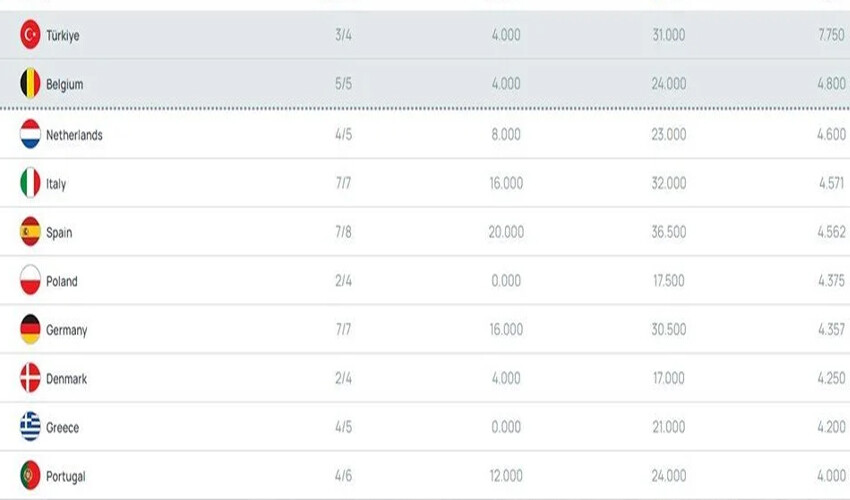850x500 pixels.
Task: Click Türkiye's 7.750 average value
Action: (x=831, y=36)
